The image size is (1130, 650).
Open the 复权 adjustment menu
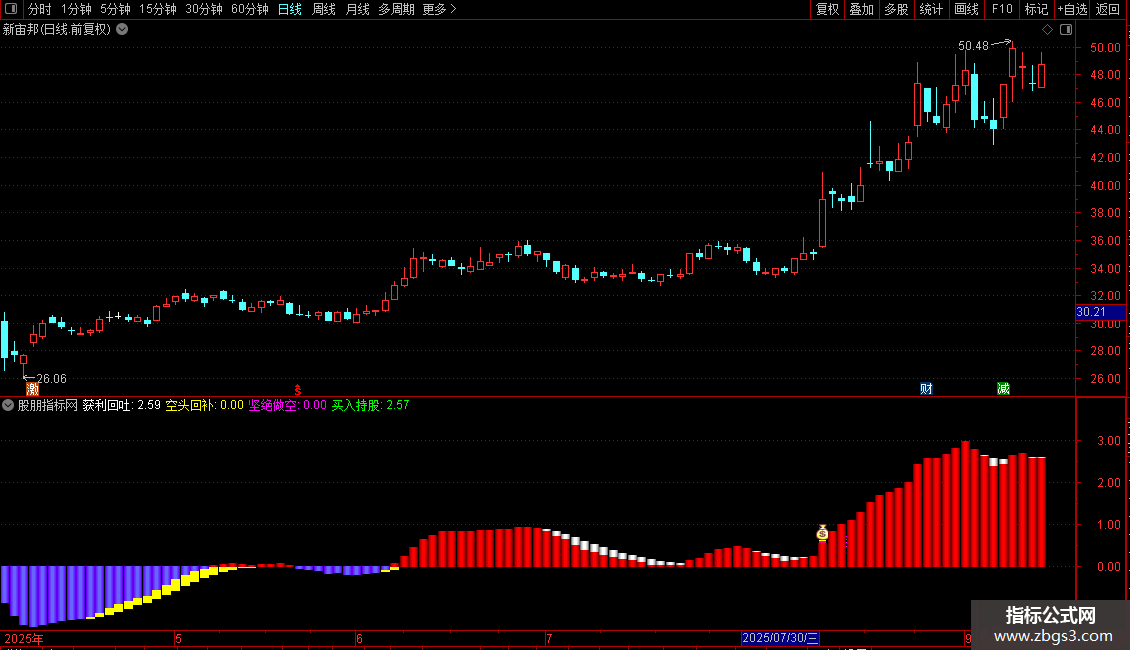tap(827, 9)
